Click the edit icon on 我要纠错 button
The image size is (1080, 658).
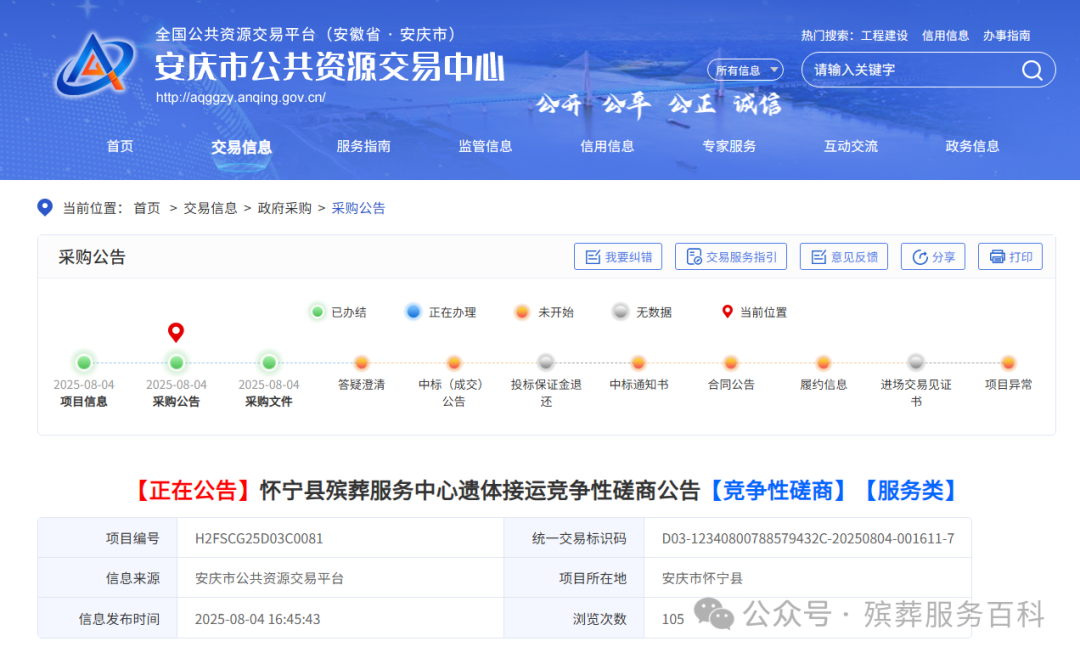click(x=591, y=256)
